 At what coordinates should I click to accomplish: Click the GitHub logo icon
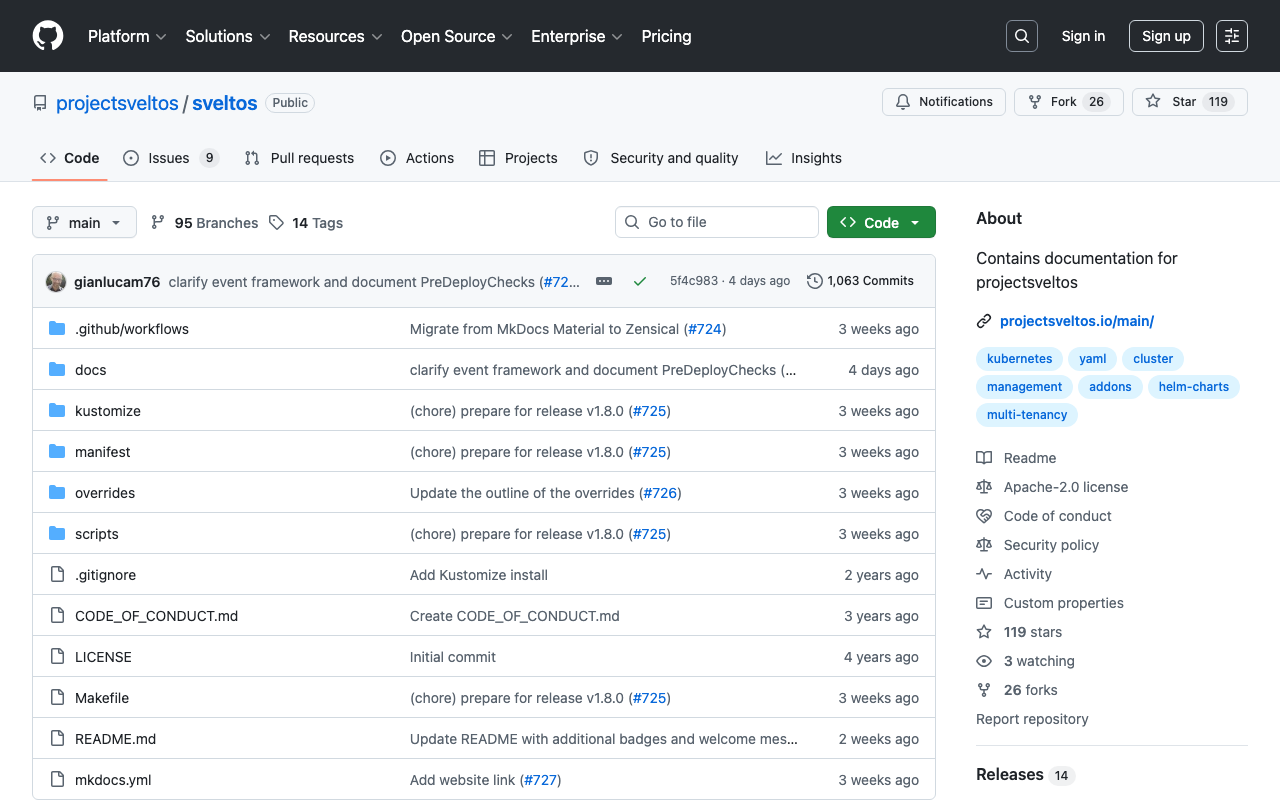coord(48,36)
